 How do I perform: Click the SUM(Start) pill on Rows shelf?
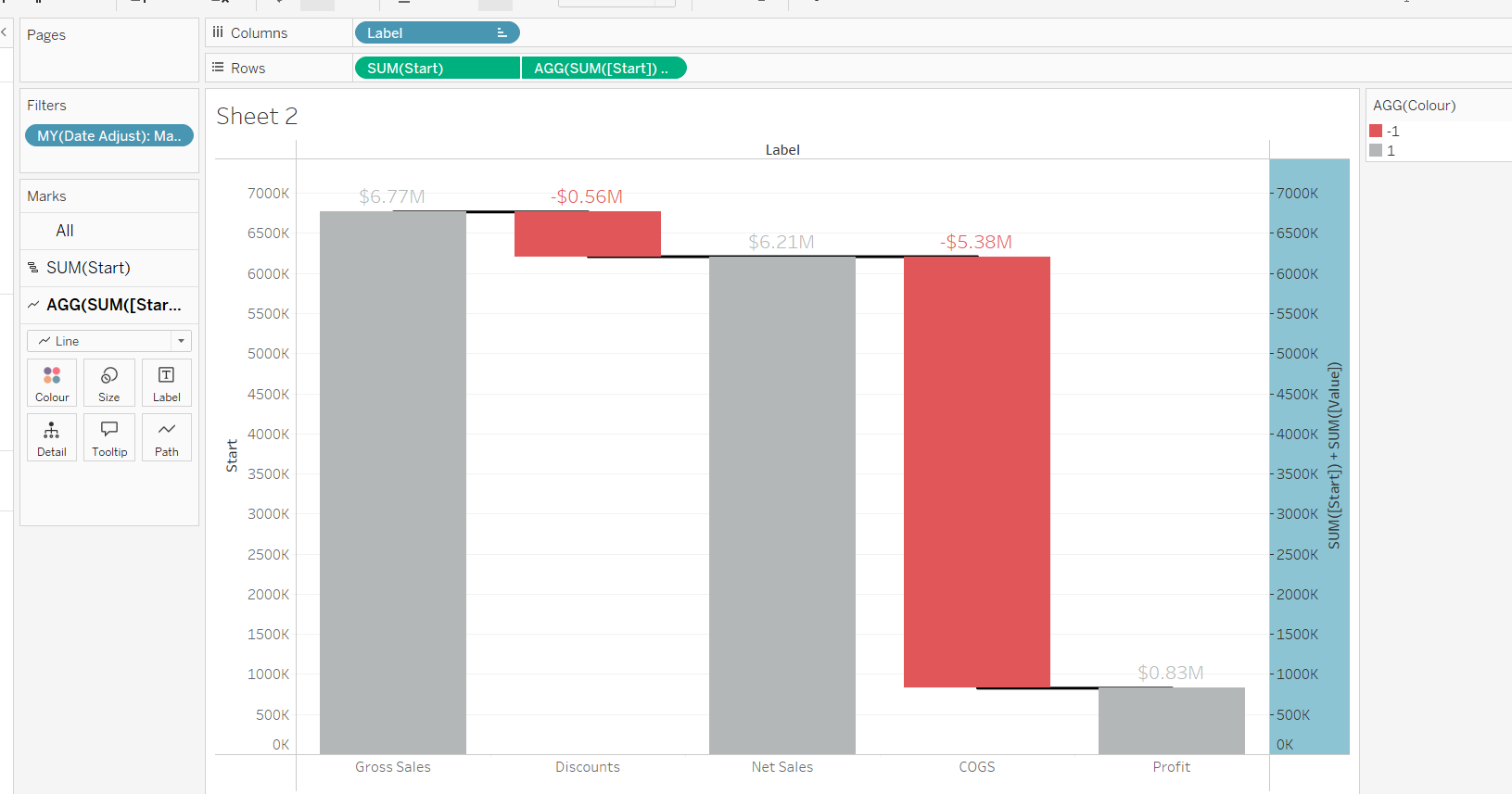(x=437, y=69)
